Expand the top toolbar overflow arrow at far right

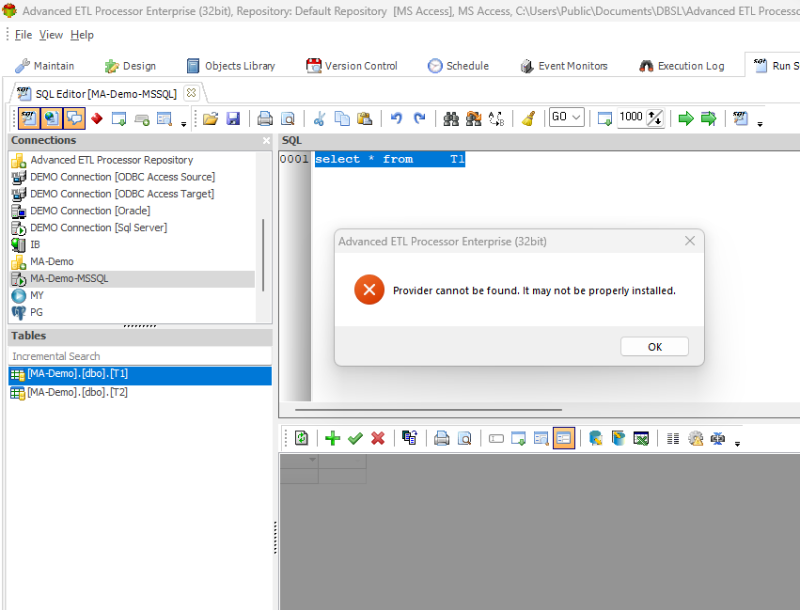pyautogui.click(x=760, y=124)
